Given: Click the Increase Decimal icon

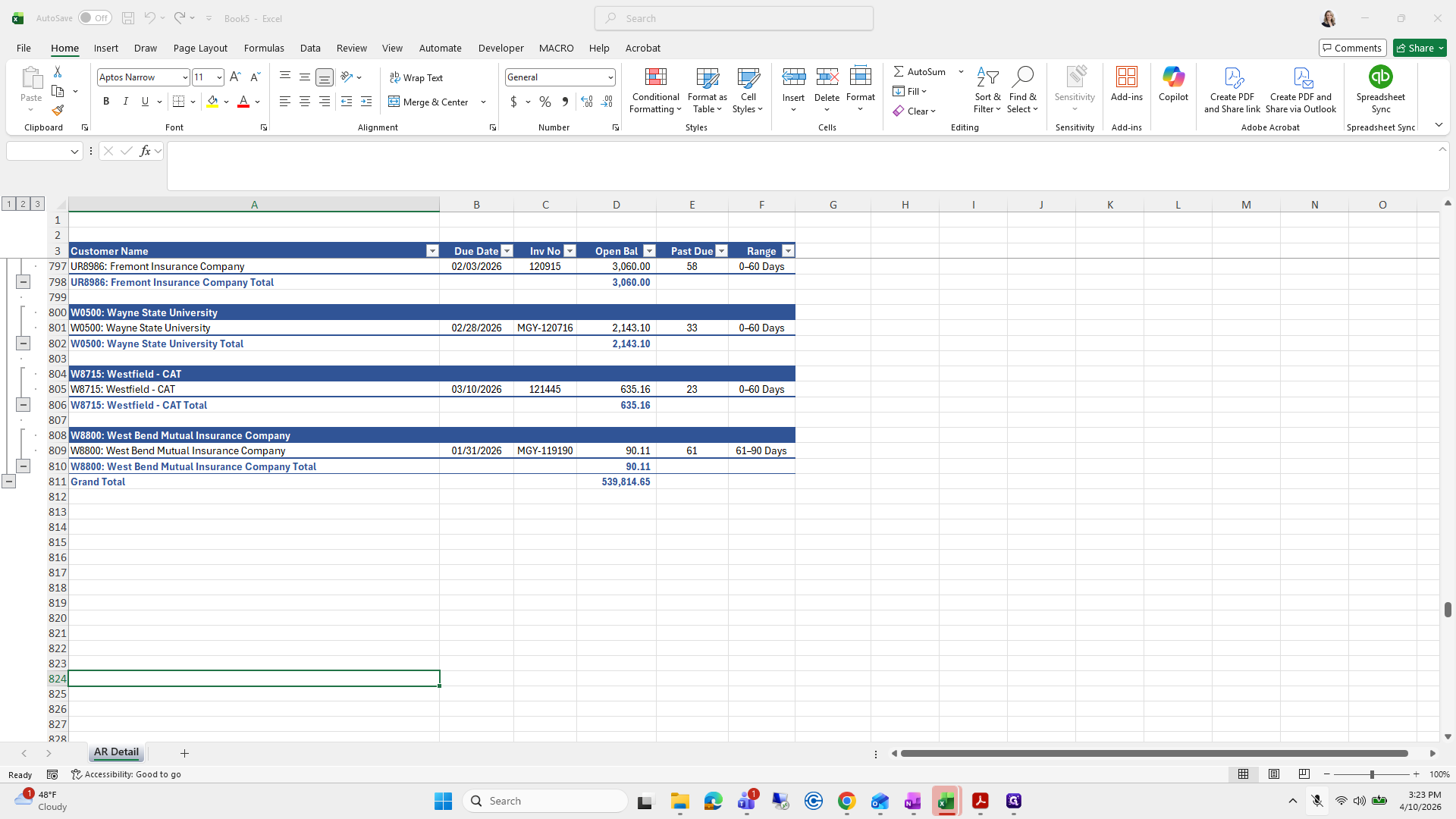Looking at the screenshot, I should click(587, 102).
